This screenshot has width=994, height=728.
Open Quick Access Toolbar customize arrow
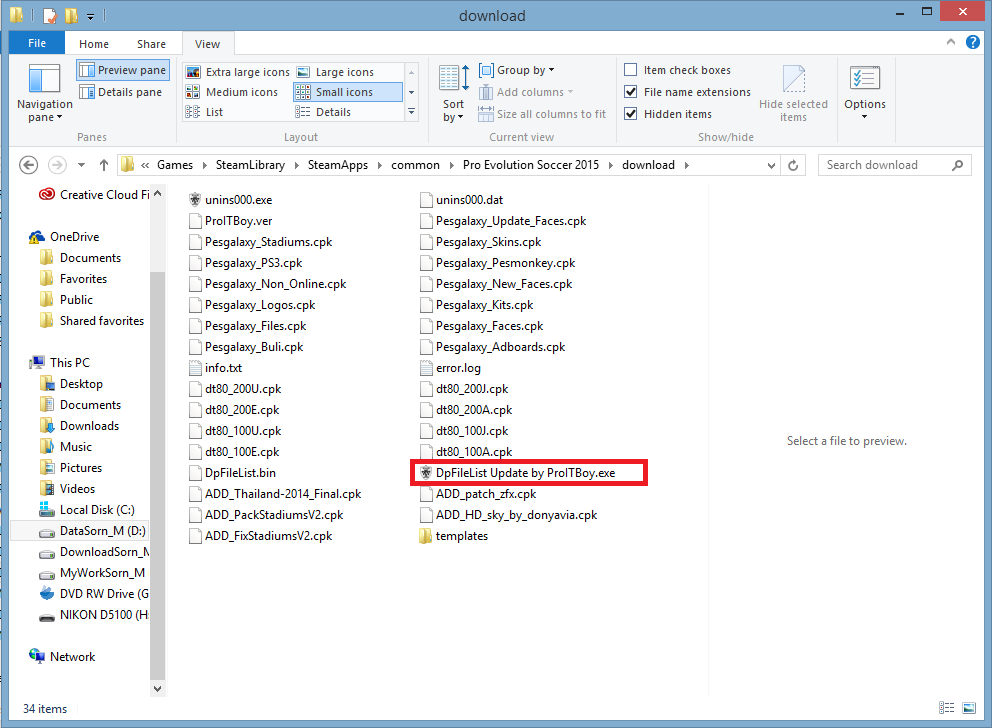[91, 16]
